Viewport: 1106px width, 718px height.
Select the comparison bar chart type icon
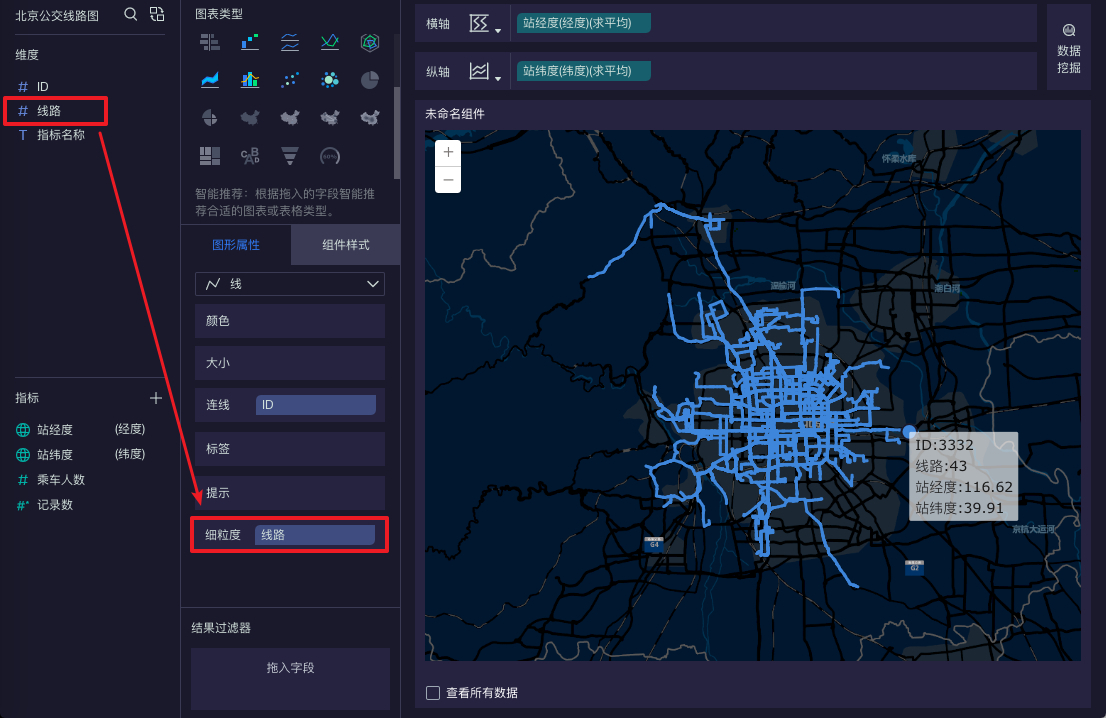point(209,42)
